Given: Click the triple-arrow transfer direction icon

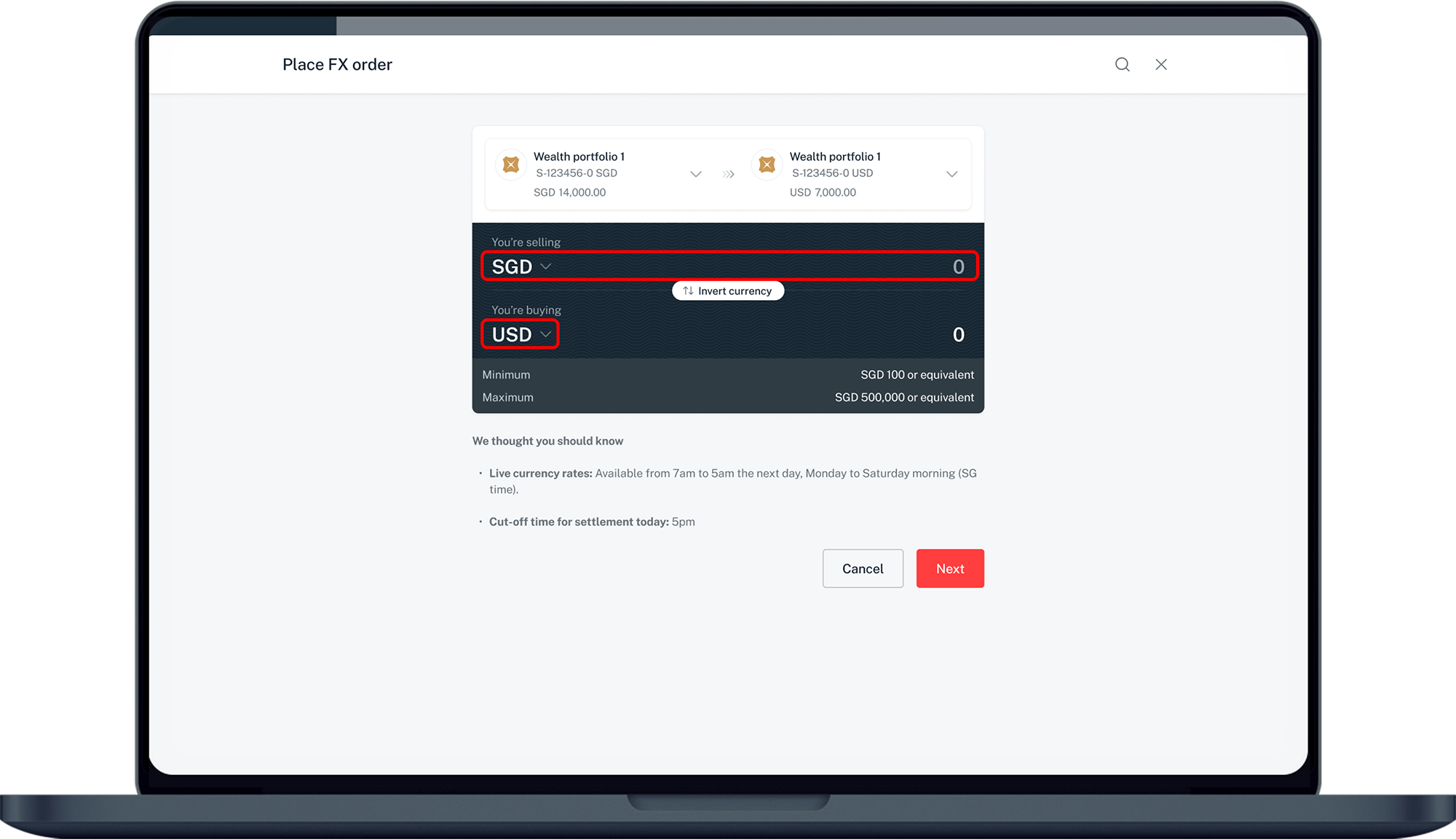Looking at the screenshot, I should pyautogui.click(x=728, y=174).
